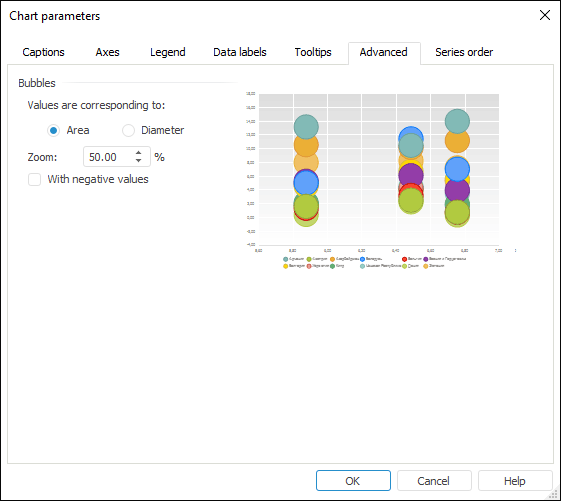Go to the Legend tab
The height and width of the screenshot is (501, 561).
click(167, 52)
